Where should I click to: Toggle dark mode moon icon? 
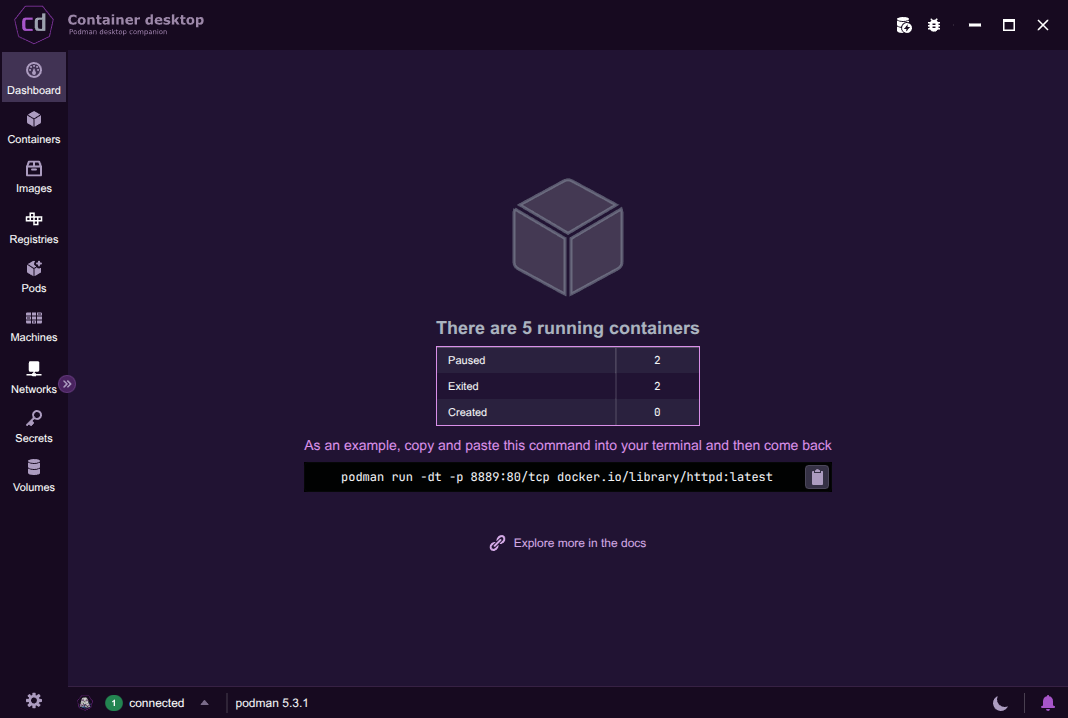point(1000,703)
